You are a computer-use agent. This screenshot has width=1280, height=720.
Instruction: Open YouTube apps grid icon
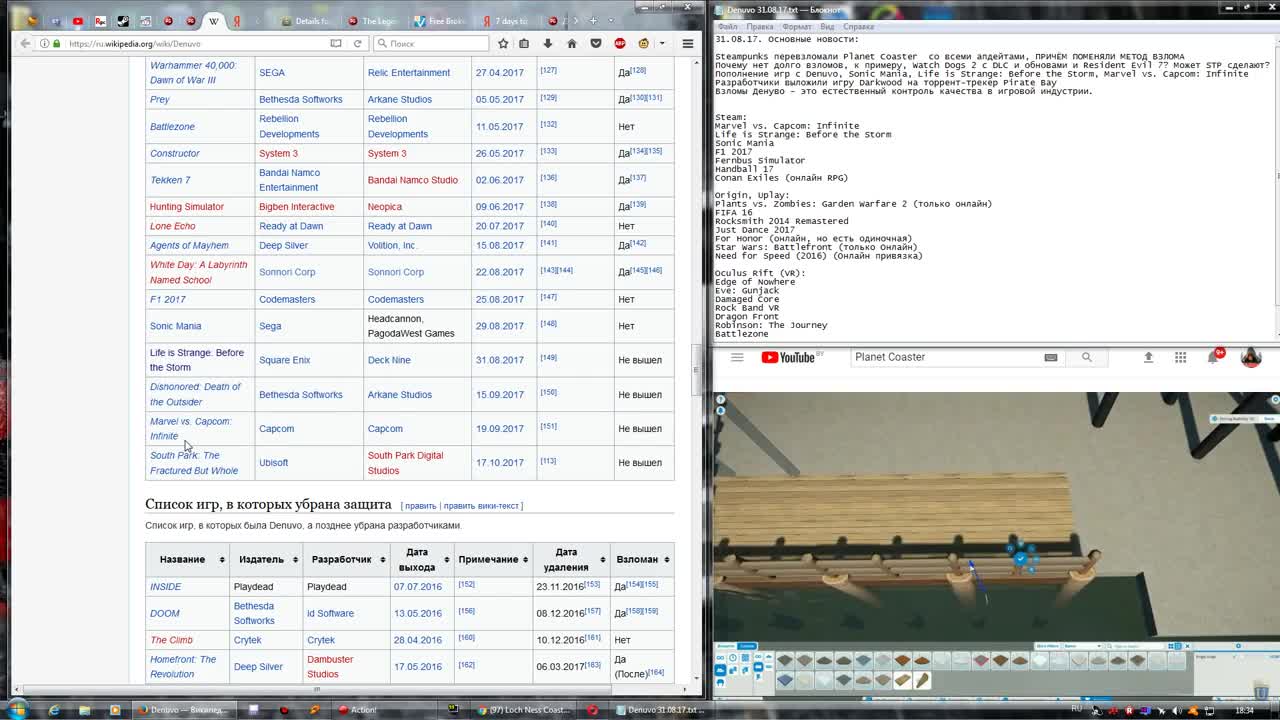[1180, 357]
